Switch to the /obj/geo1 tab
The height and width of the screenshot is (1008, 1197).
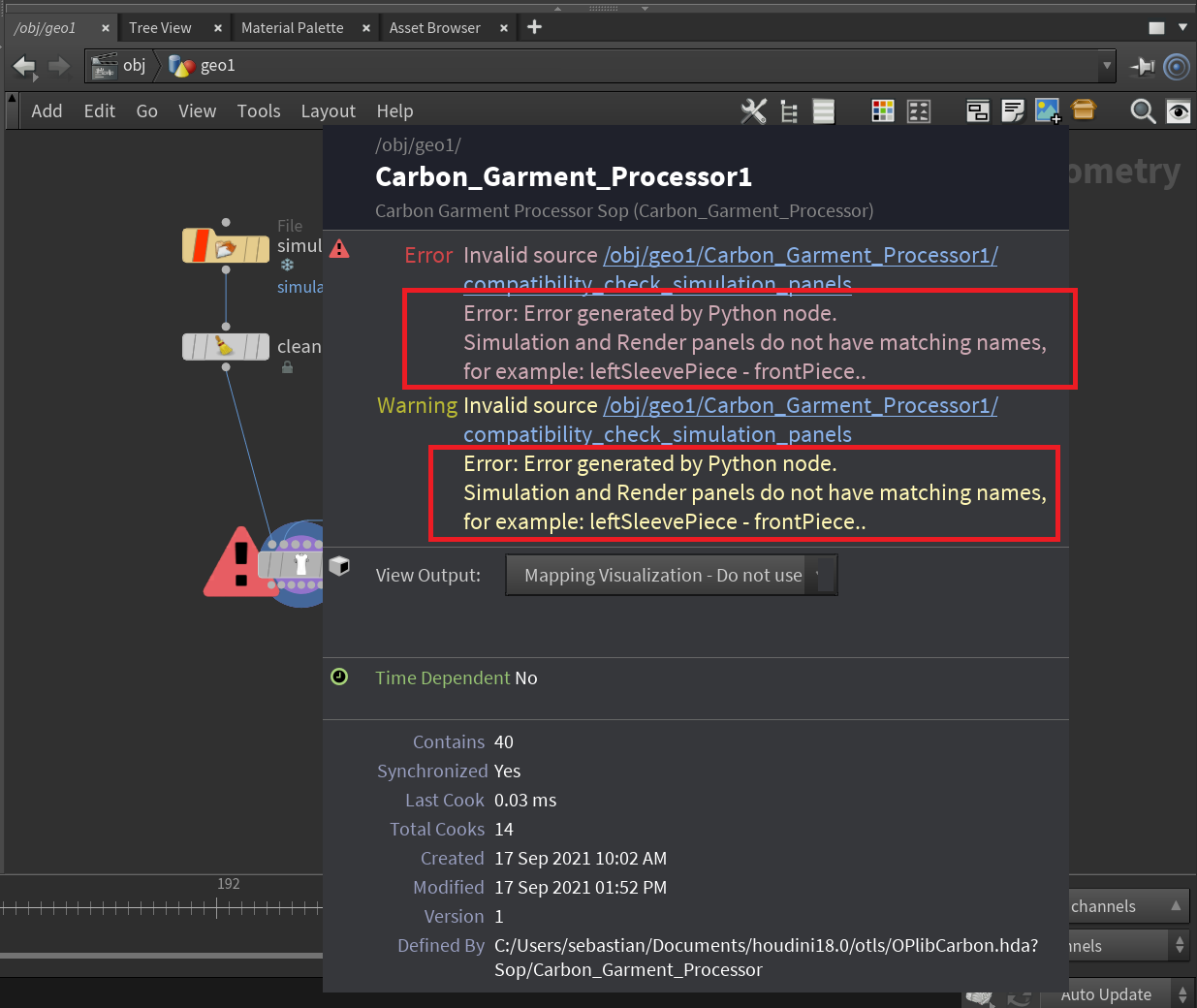click(45, 28)
